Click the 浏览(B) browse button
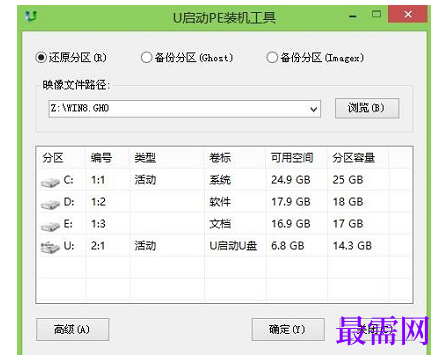This screenshot has height=362, width=448. [x=367, y=108]
